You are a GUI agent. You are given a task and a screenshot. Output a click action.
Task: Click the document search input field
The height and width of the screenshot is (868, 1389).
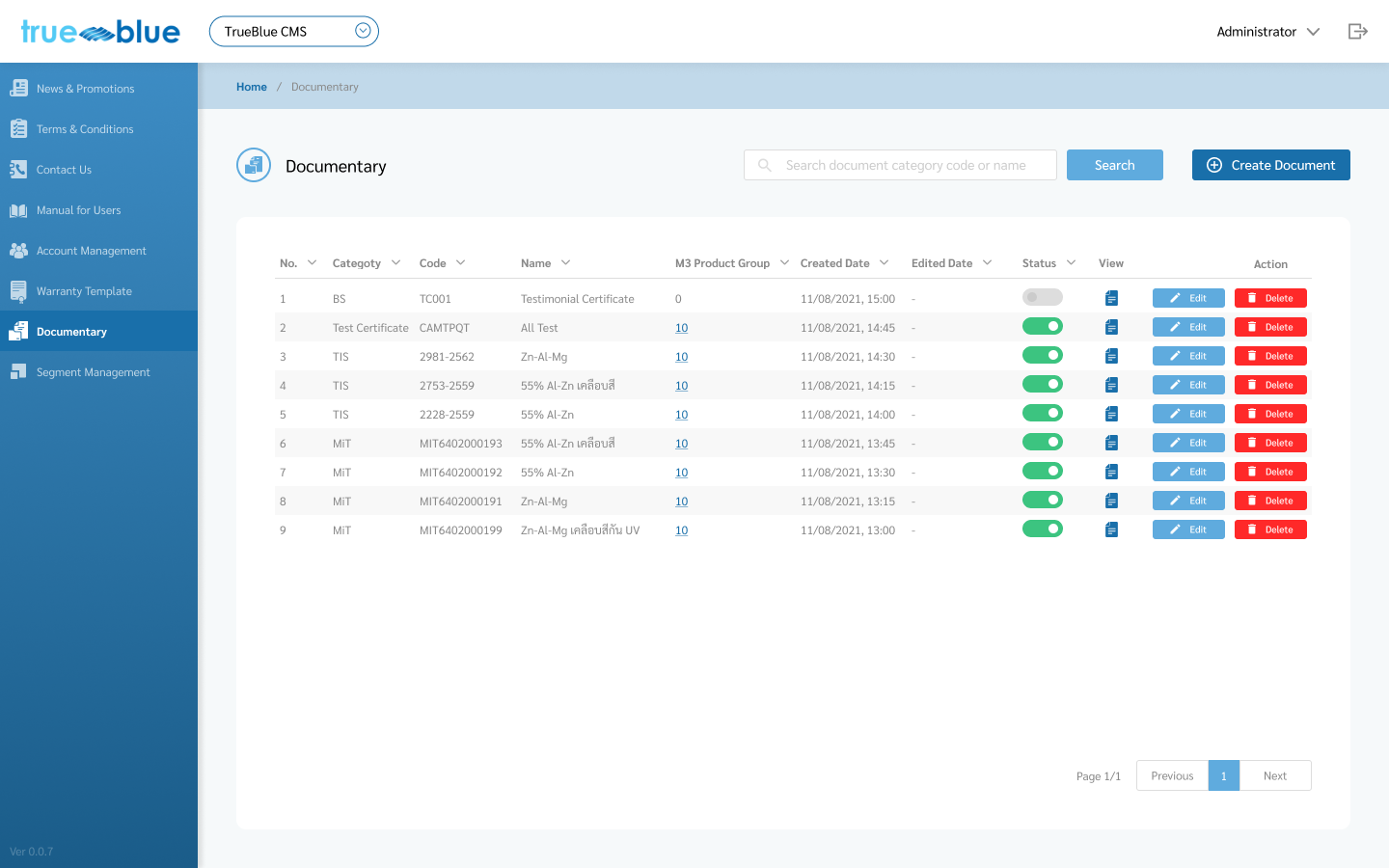click(907, 165)
